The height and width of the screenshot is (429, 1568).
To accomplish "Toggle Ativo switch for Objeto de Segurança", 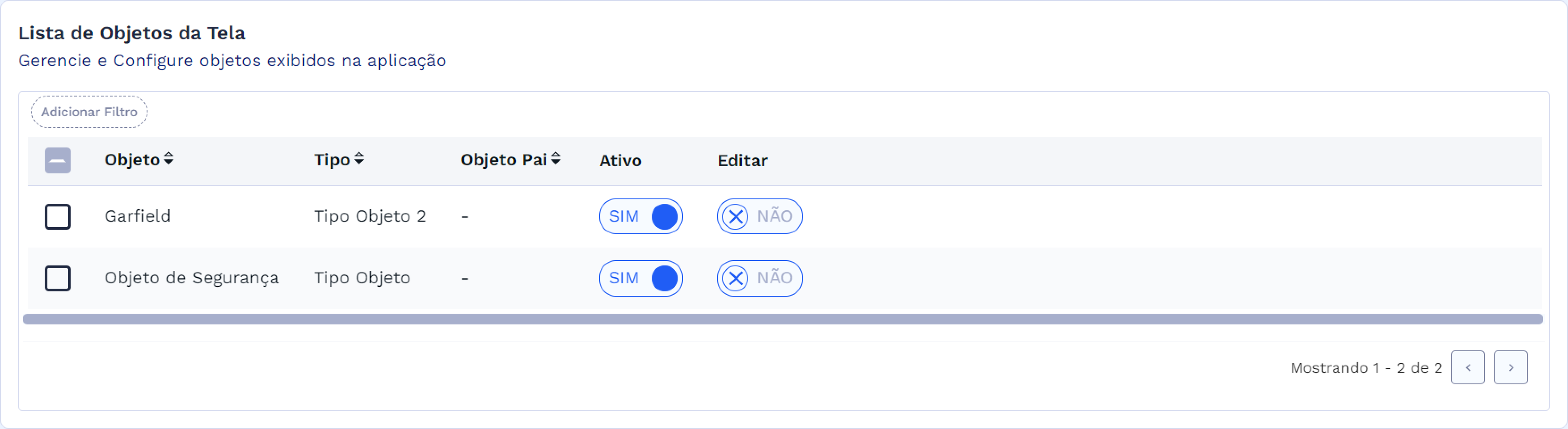I will pos(641,278).
